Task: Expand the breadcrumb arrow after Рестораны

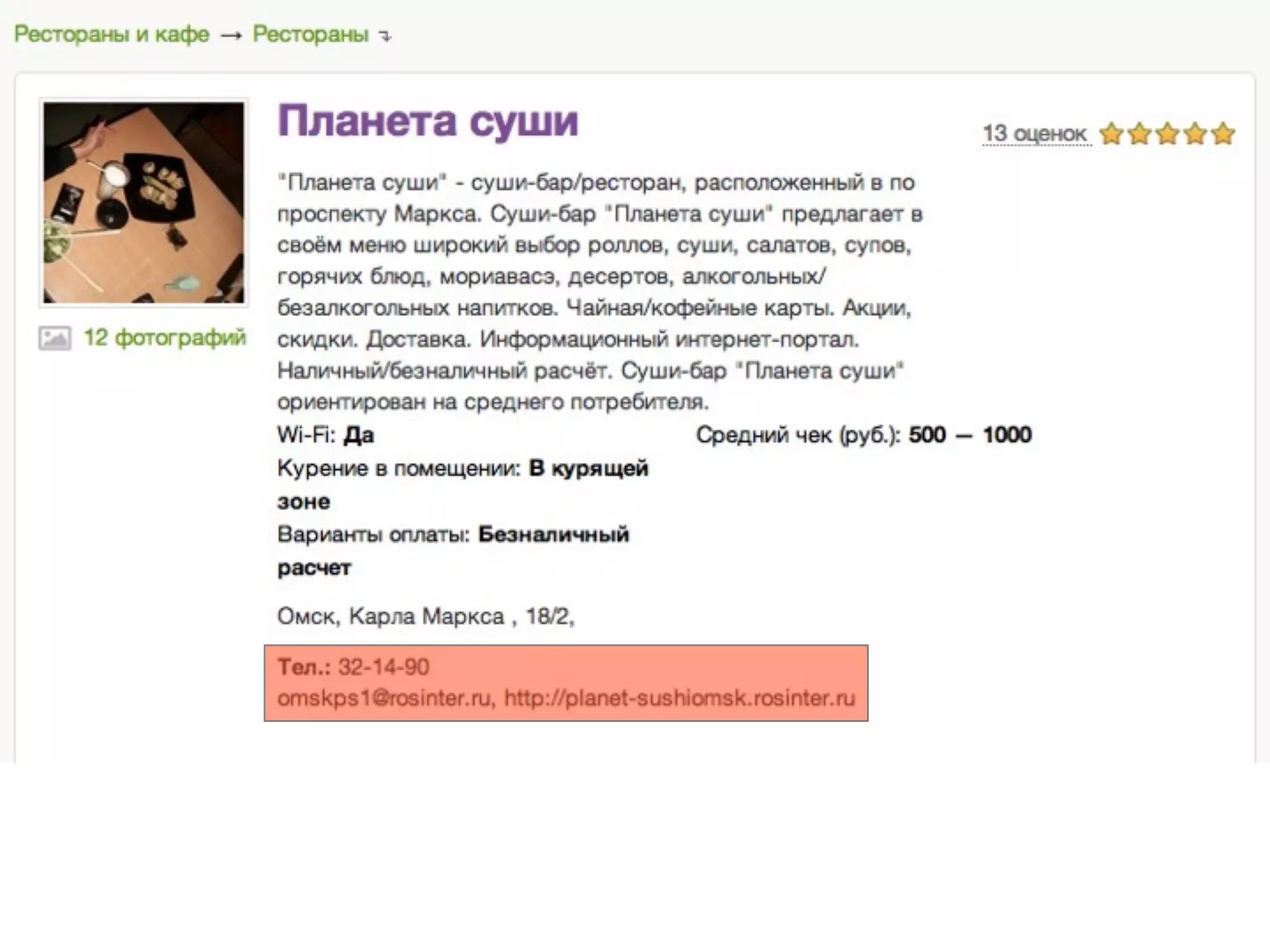Action: click(386, 37)
